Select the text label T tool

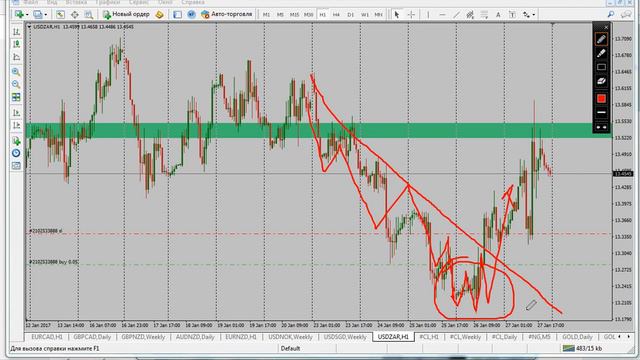(512, 15)
